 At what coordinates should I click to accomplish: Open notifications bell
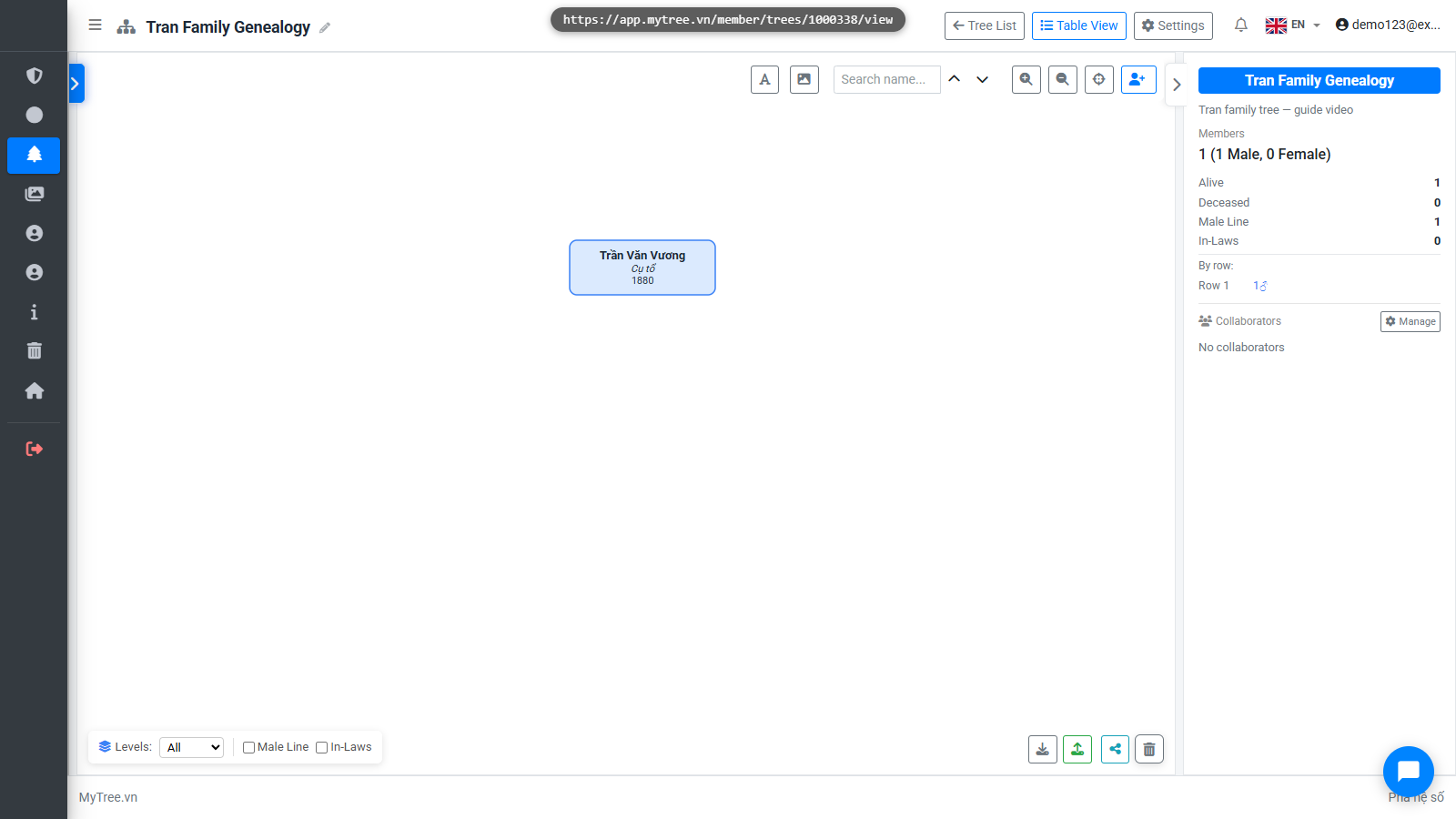(1241, 25)
